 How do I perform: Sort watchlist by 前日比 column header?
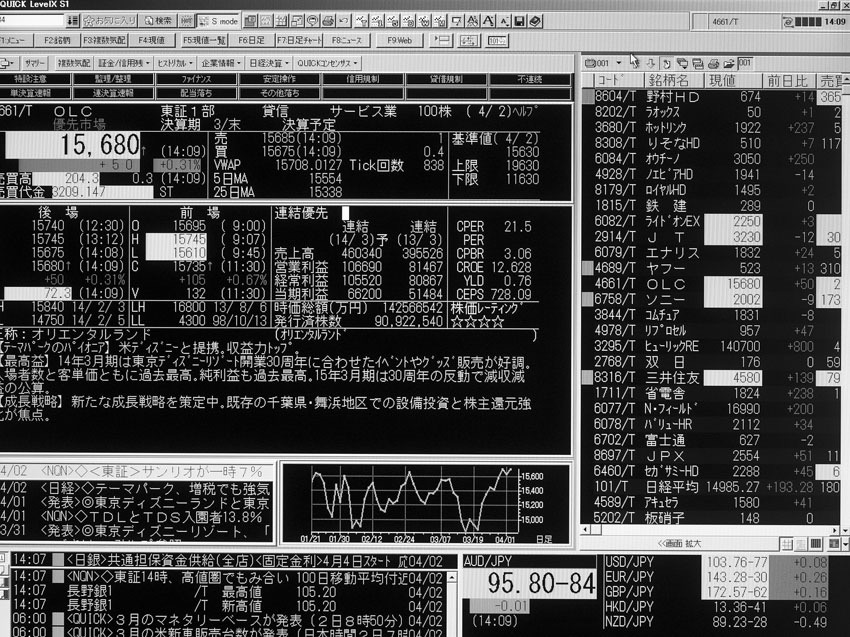(x=787, y=81)
